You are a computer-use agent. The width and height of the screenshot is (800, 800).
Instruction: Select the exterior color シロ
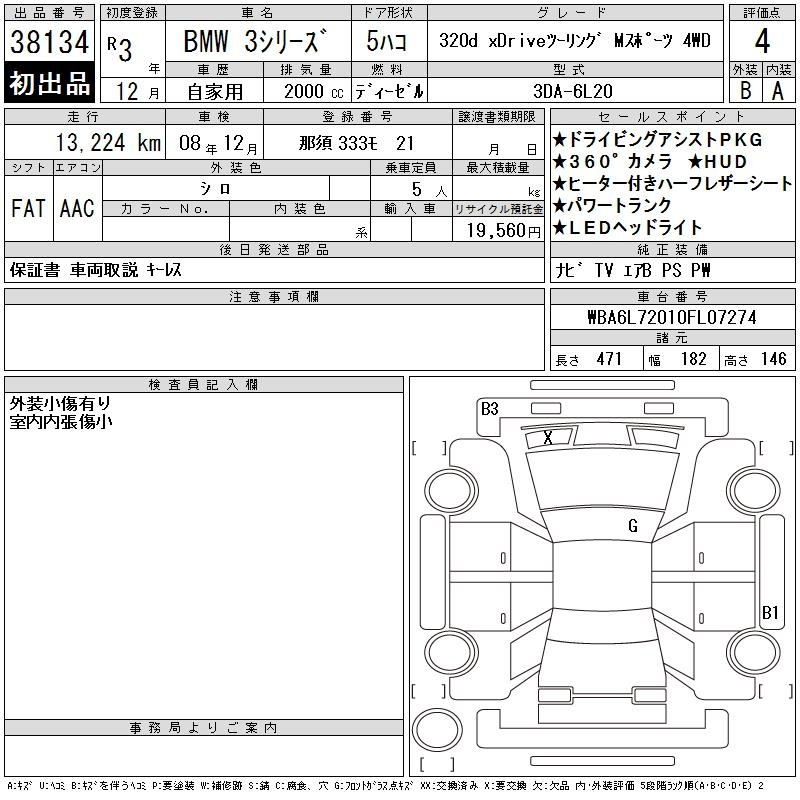215,189
